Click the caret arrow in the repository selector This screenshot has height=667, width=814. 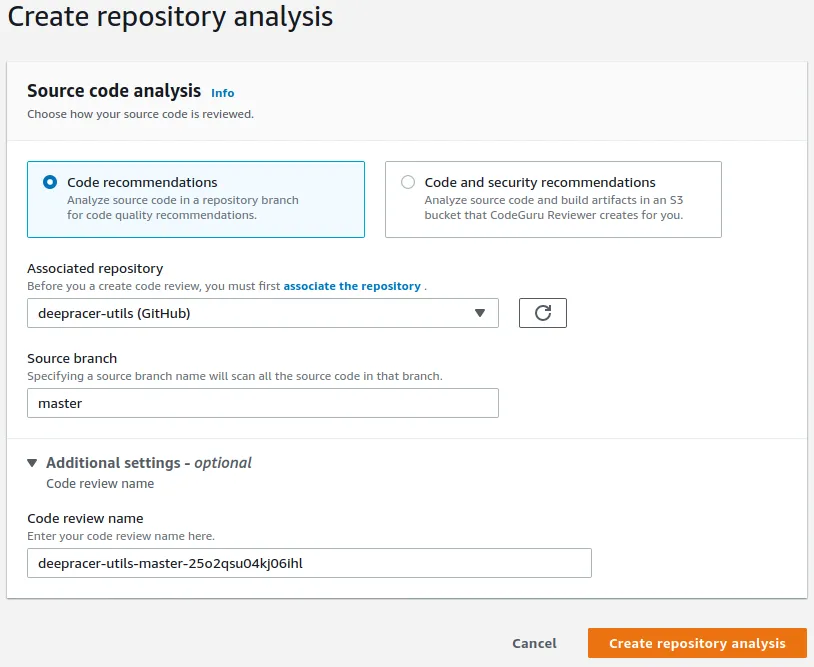(x=480, y=313)
